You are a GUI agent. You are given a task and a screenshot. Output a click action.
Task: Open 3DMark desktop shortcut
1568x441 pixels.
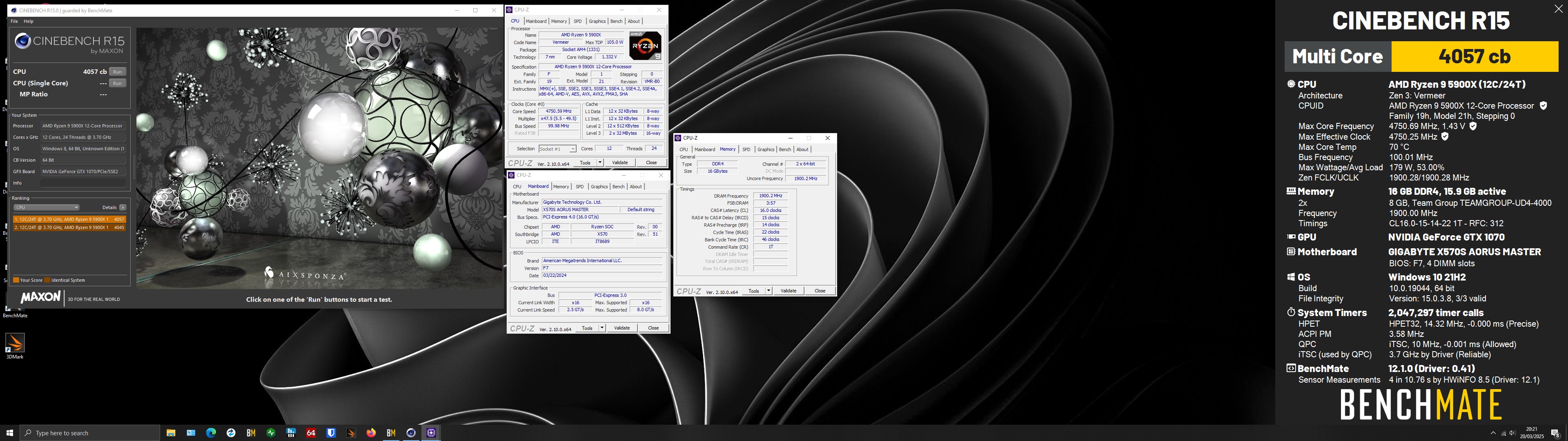15,346
